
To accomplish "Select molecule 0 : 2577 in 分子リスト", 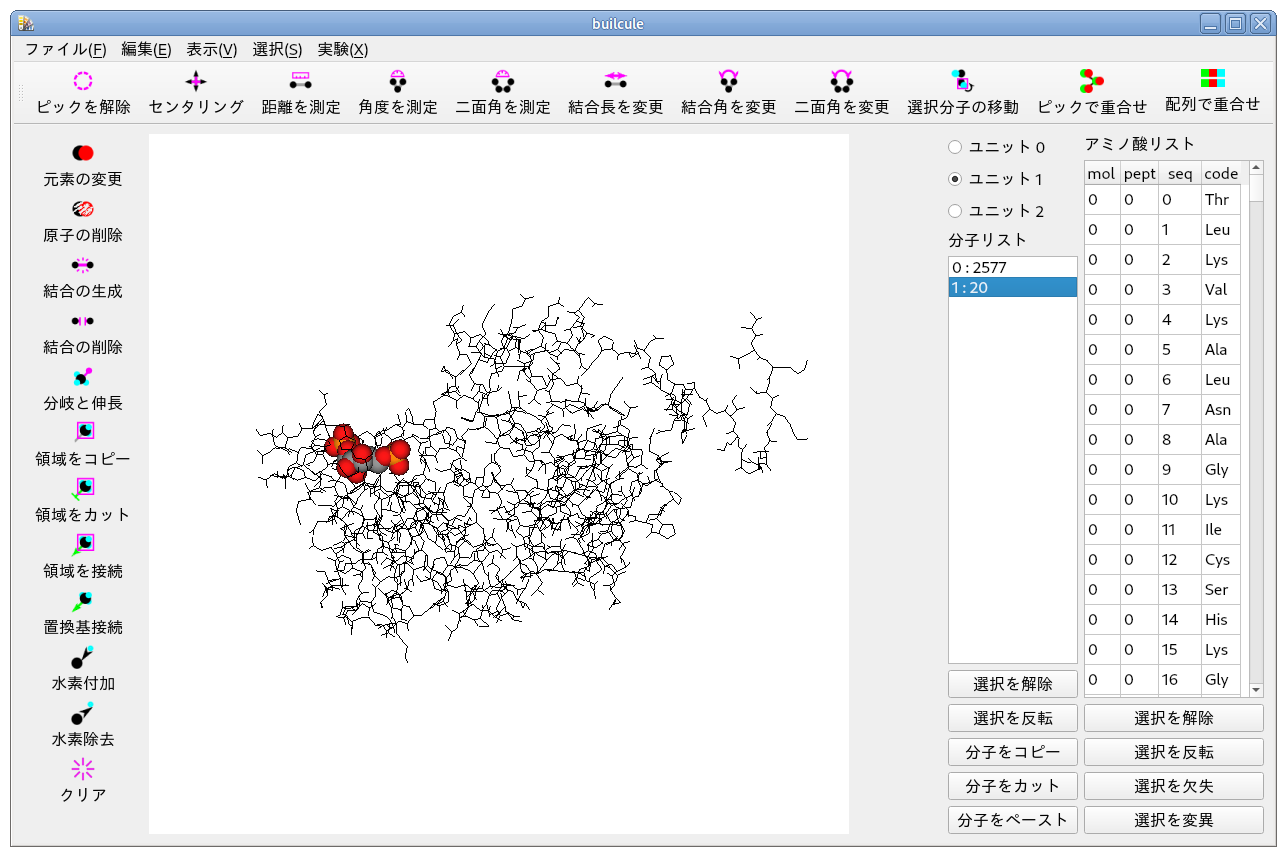I will click(x=1012, y=268).
